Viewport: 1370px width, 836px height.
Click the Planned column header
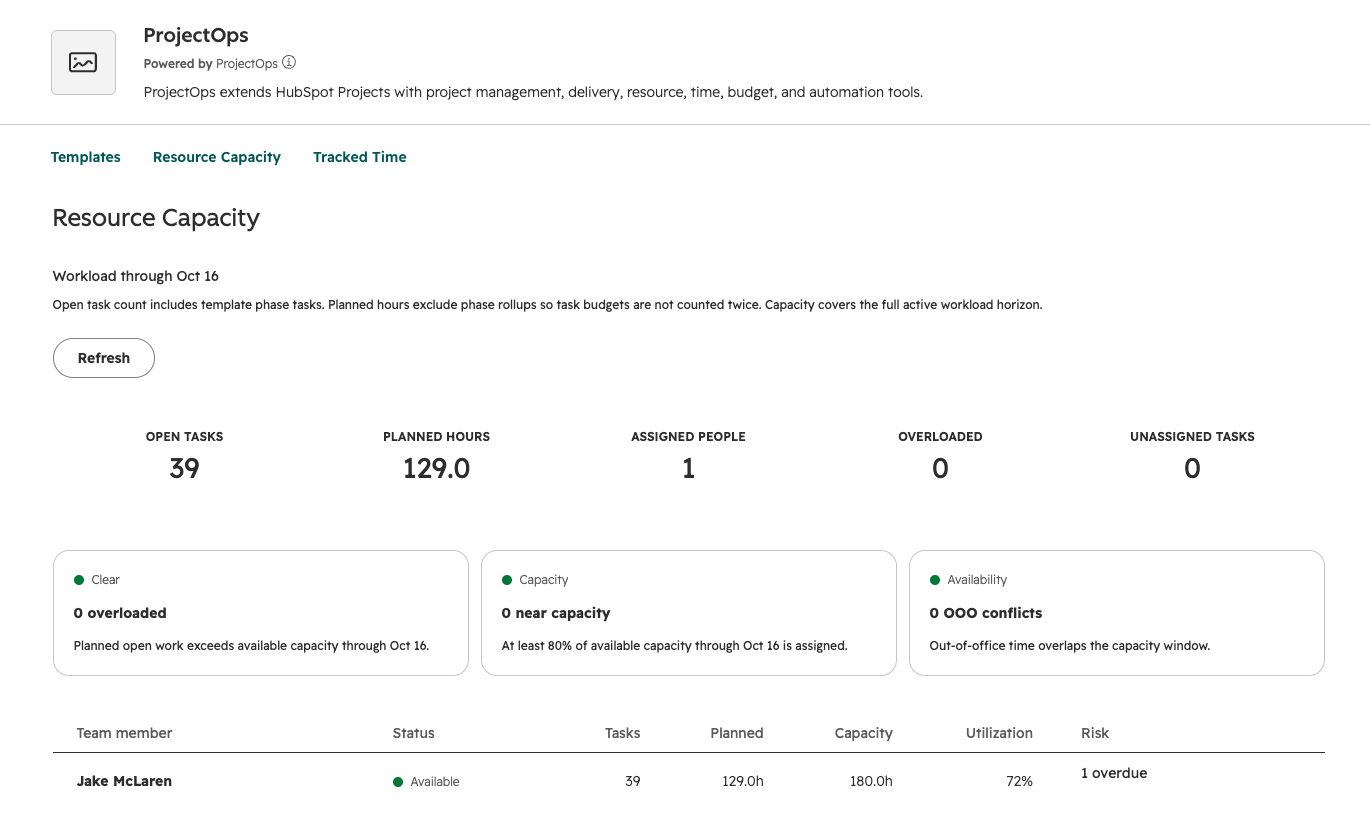click(x=737, y=733)
